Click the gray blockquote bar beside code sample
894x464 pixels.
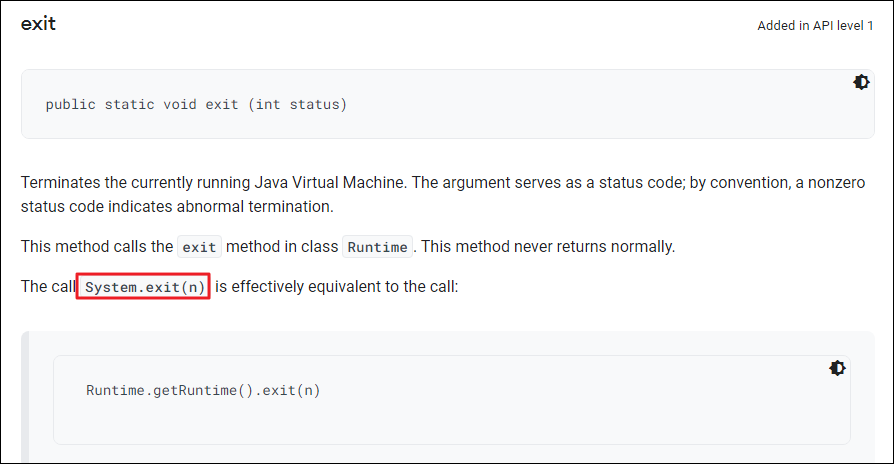tap(25, 397)
